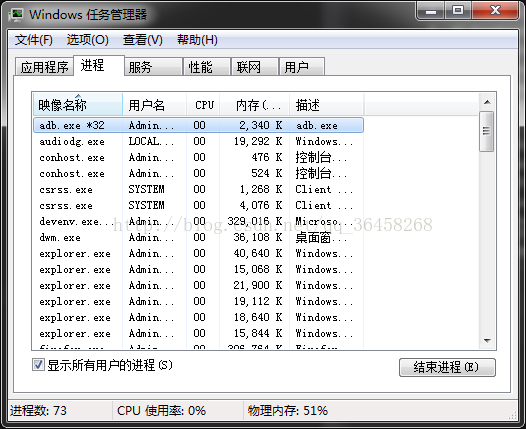Click LOCAL... user of audiodg.exe
This screenshot has width=526, height=429.
click(x=151, y=141)
